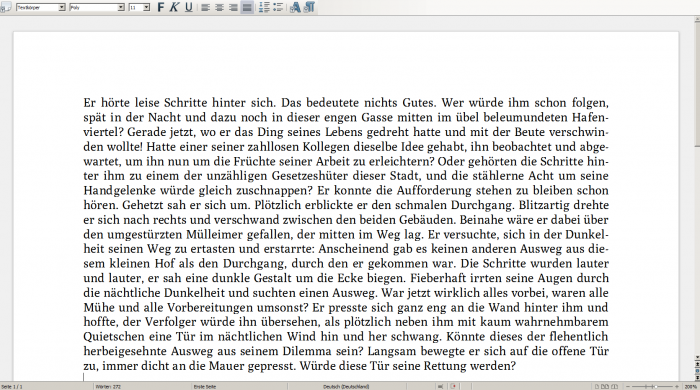
Task: Open the Textkörper paragraph style dropdown
Action: 62,8
